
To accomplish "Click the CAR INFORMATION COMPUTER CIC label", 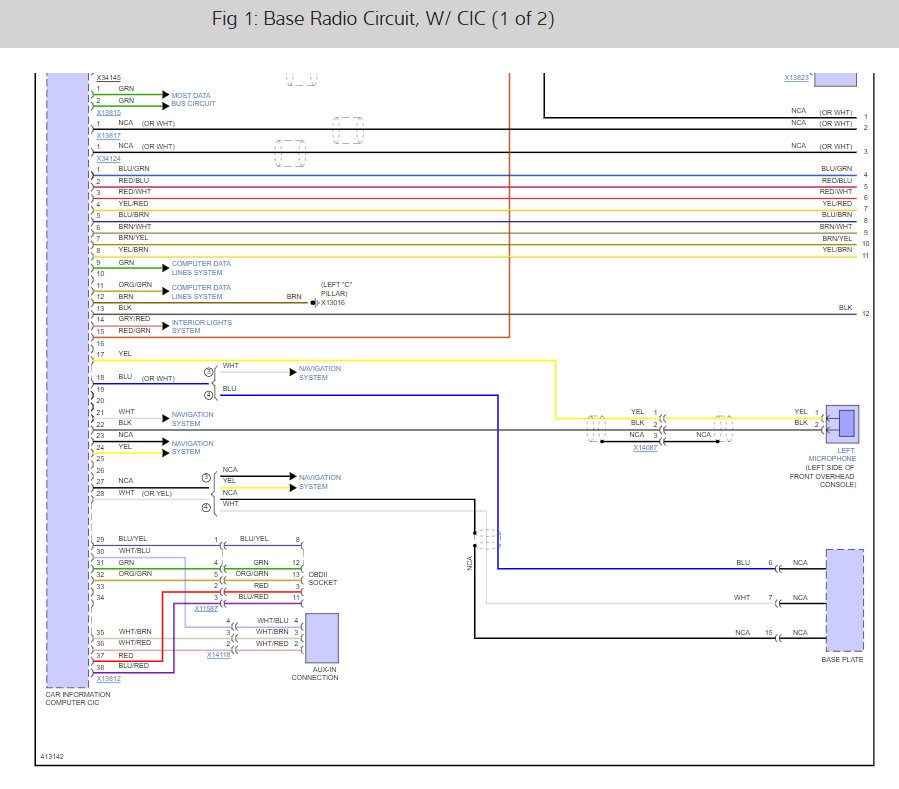I will coord(78,698).
